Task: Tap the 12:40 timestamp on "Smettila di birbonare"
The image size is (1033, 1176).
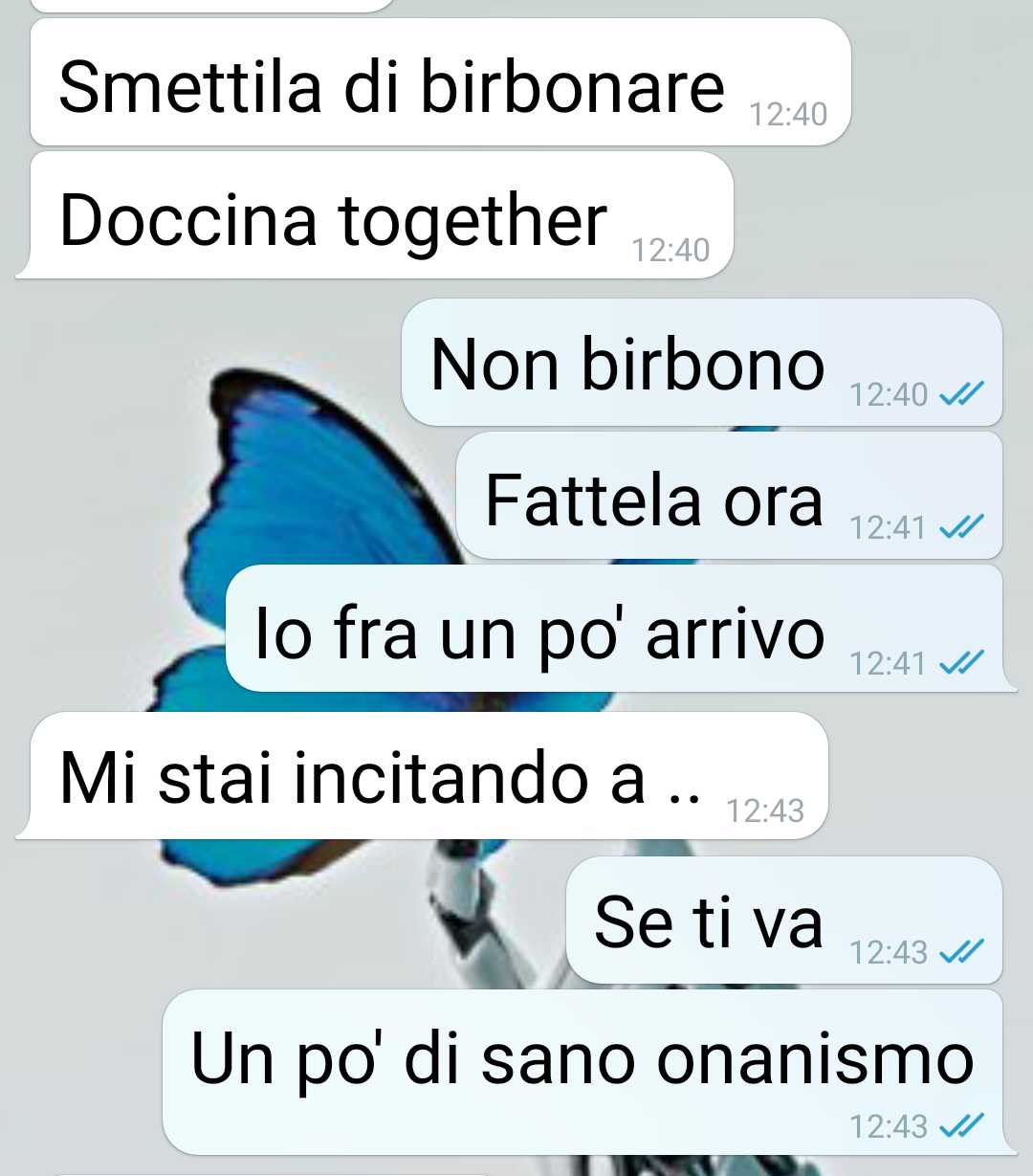Action: click(x=788, y=114)
